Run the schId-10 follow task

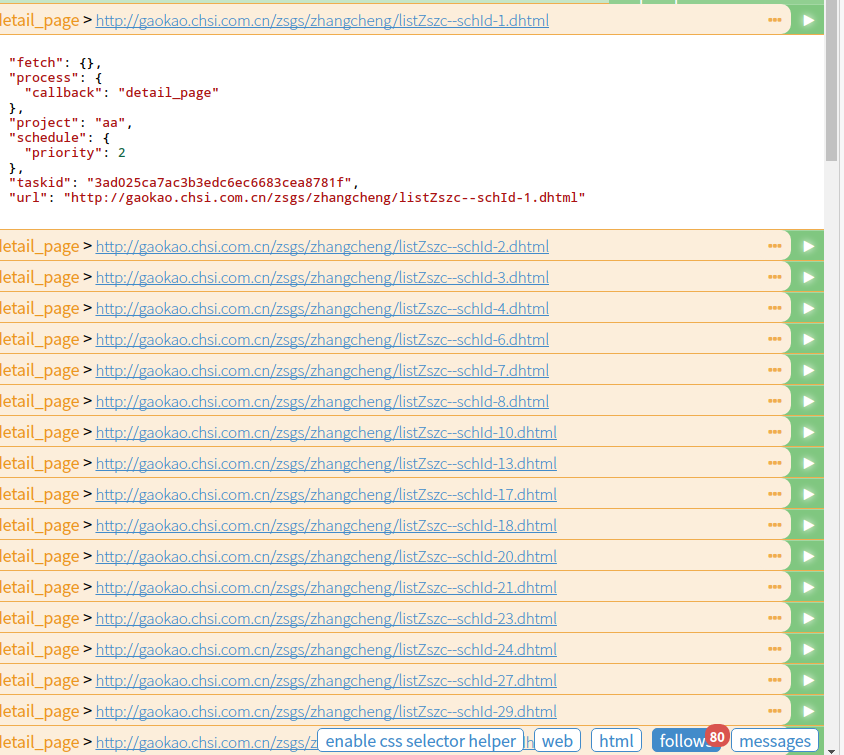click(808, 432)
